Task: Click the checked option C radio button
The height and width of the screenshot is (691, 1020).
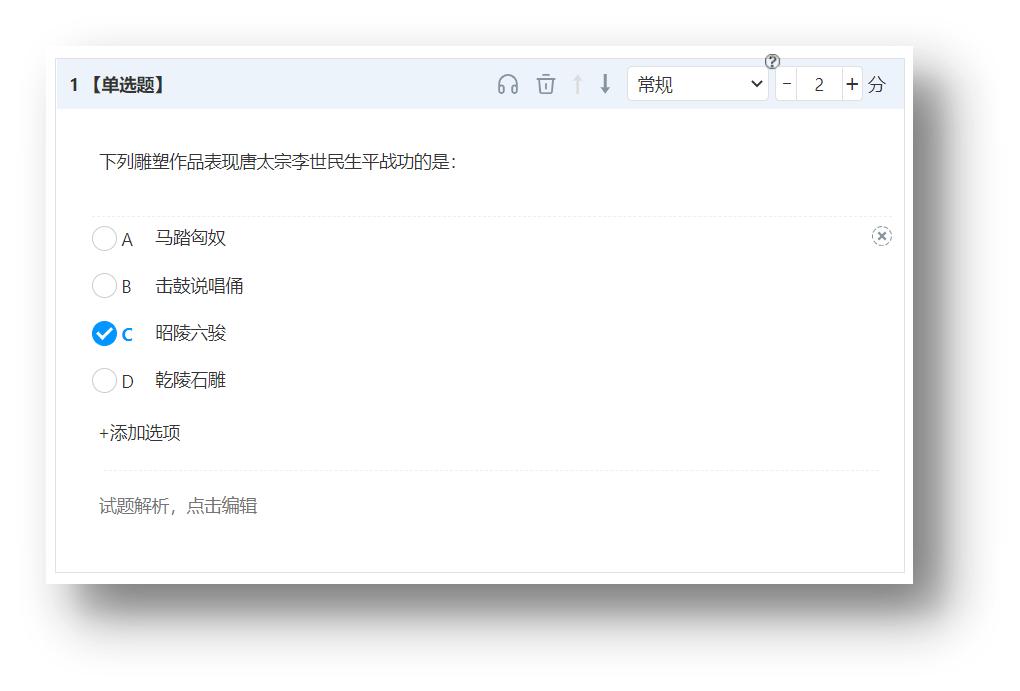Action: coord(104,333)
